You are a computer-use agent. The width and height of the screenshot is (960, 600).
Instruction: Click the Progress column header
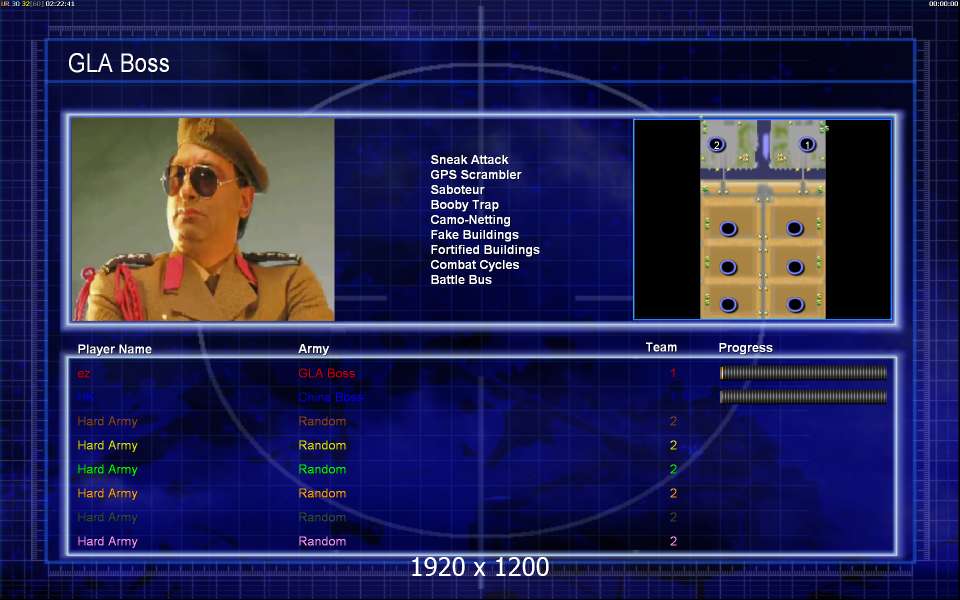[x=745, y=348]
